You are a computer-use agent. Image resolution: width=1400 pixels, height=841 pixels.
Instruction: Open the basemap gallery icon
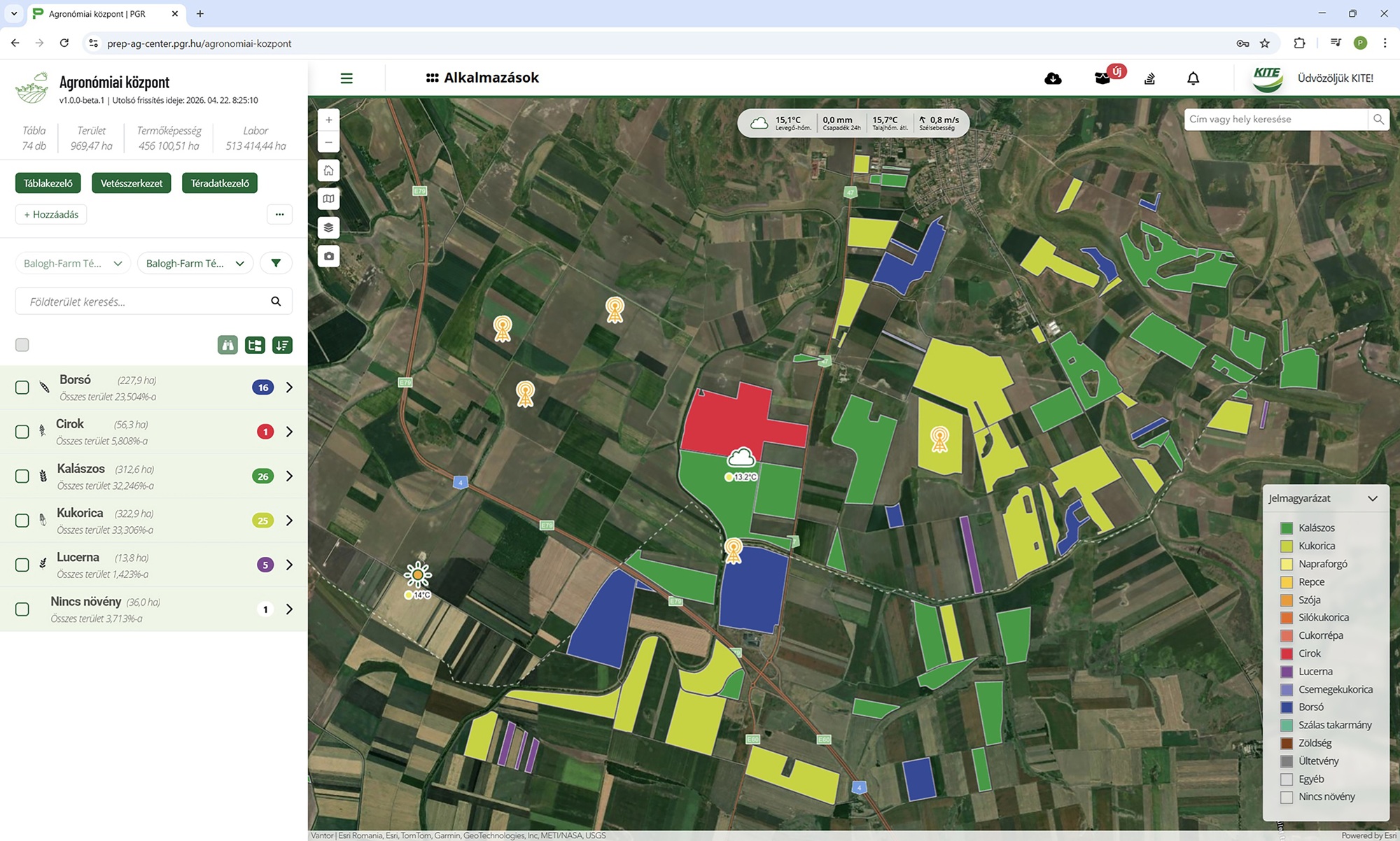pyautogui.click(x=328, y=199)
